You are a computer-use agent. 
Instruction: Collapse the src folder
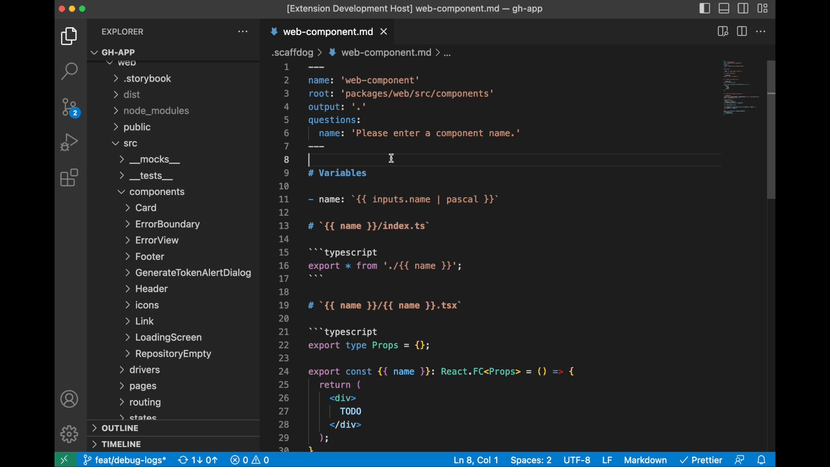(174, 143)
